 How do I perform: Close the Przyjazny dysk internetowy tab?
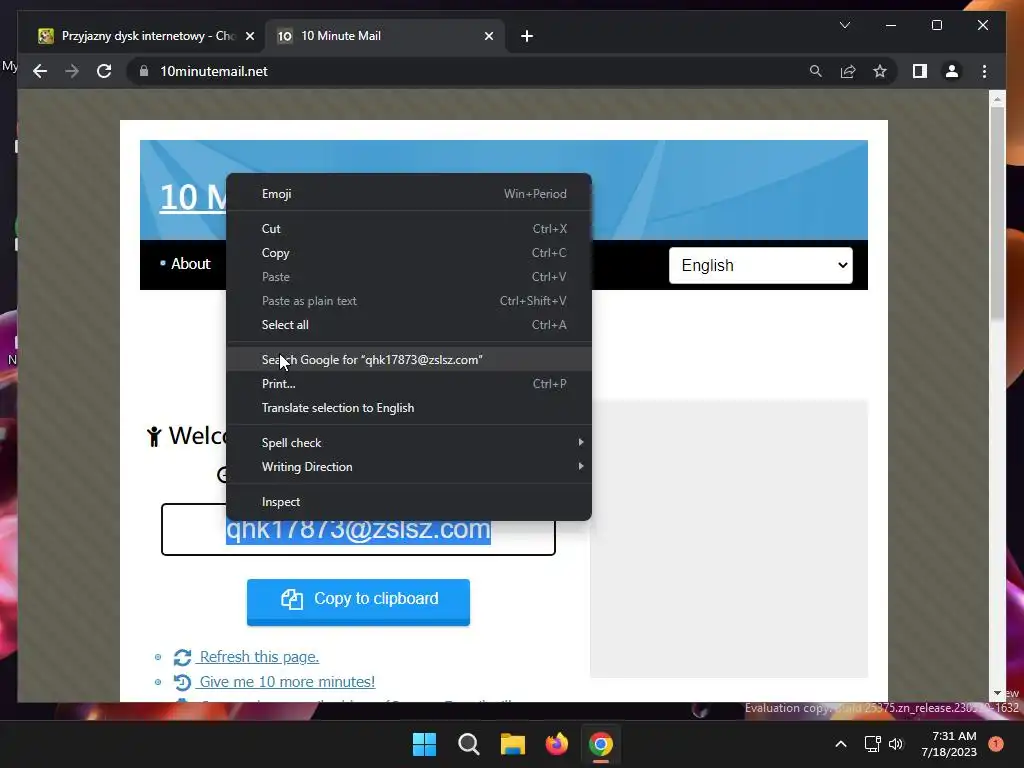[x=249, y=36]
